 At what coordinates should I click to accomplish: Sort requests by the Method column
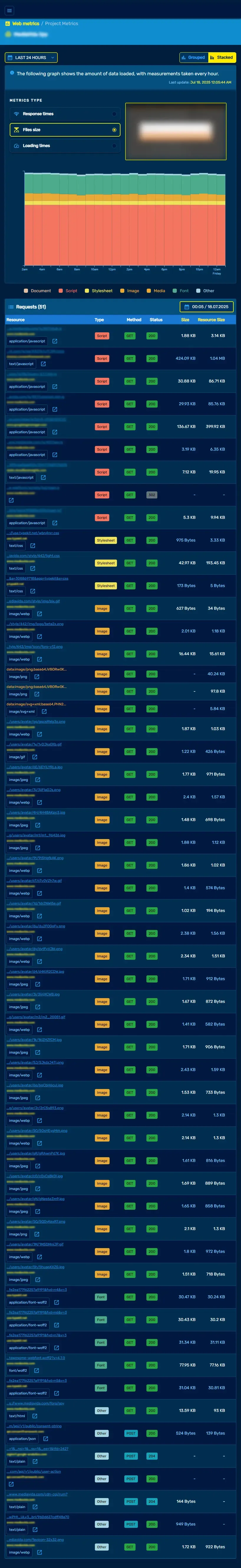pos(133,320)
